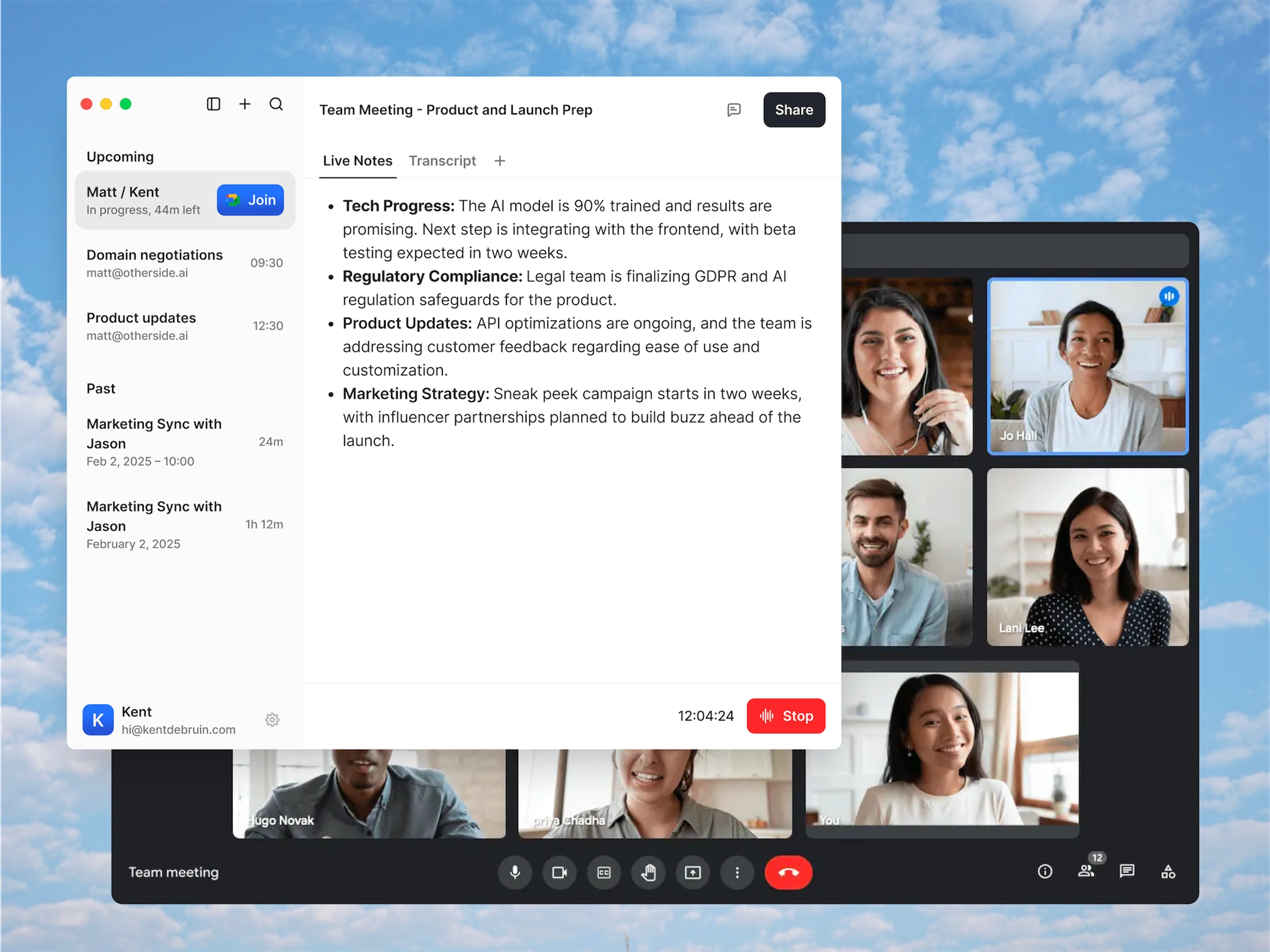This screenshot has width=1270, height=952.
Task: Stop the recording with Stop button
Action: pos(785,716)
